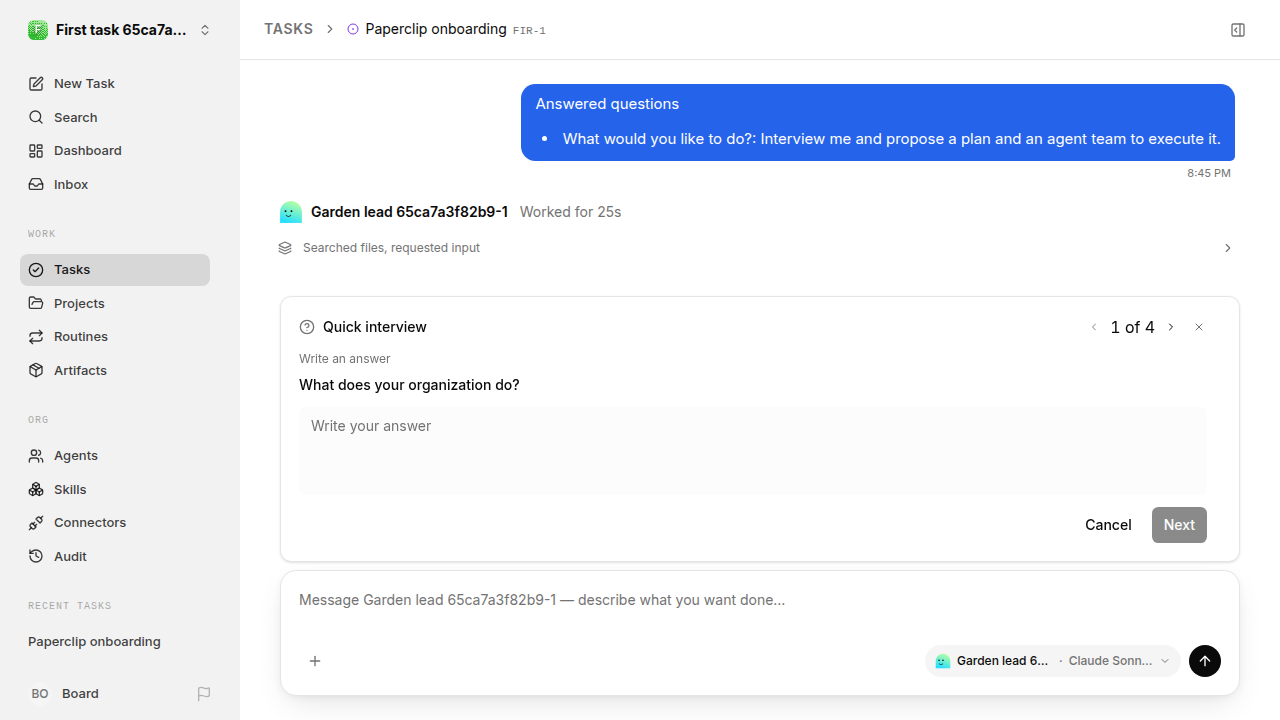Open Projects in the sidebar

pos(115,303)
